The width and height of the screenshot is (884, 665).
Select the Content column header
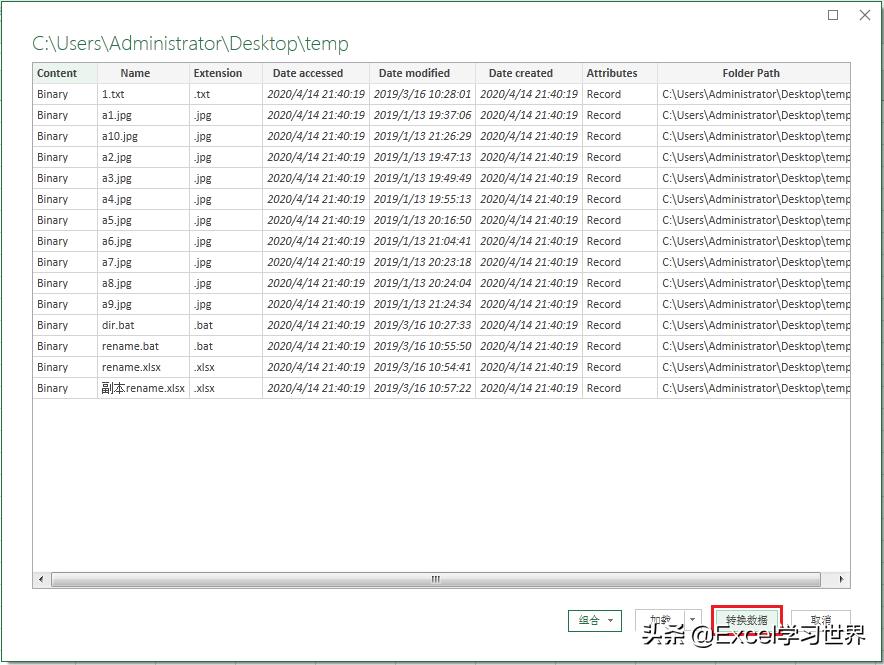coord(57,73)
